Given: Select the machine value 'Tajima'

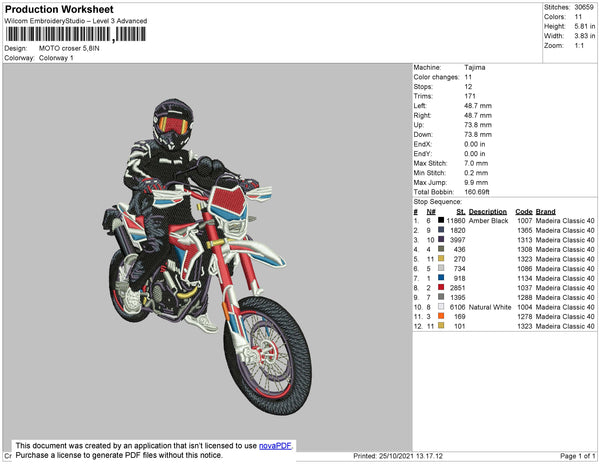Looking at the screenshot, I should tap(475, 67).
